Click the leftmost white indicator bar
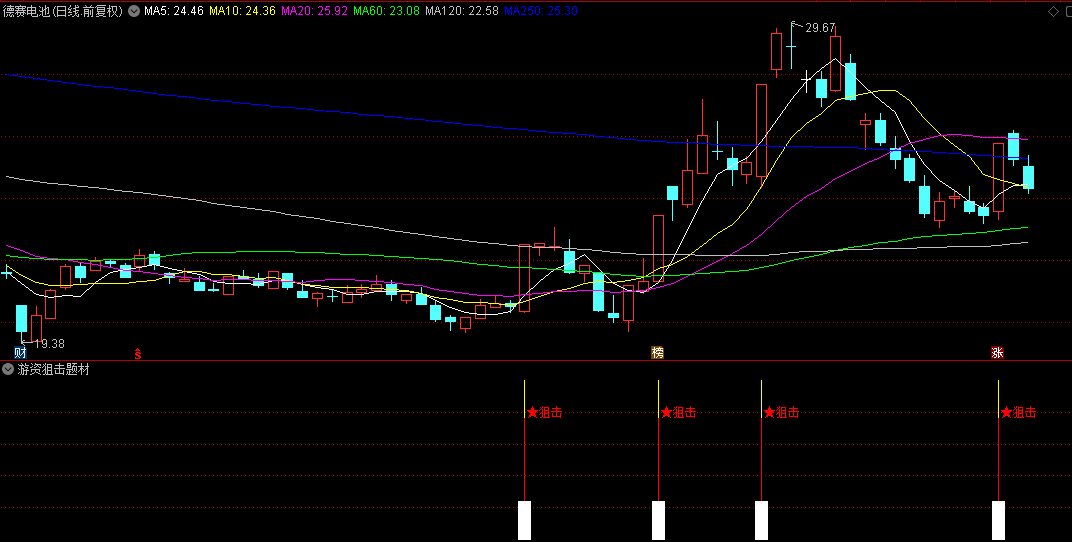Viewport: 1072px width, 542px height. tap(524, 520)
